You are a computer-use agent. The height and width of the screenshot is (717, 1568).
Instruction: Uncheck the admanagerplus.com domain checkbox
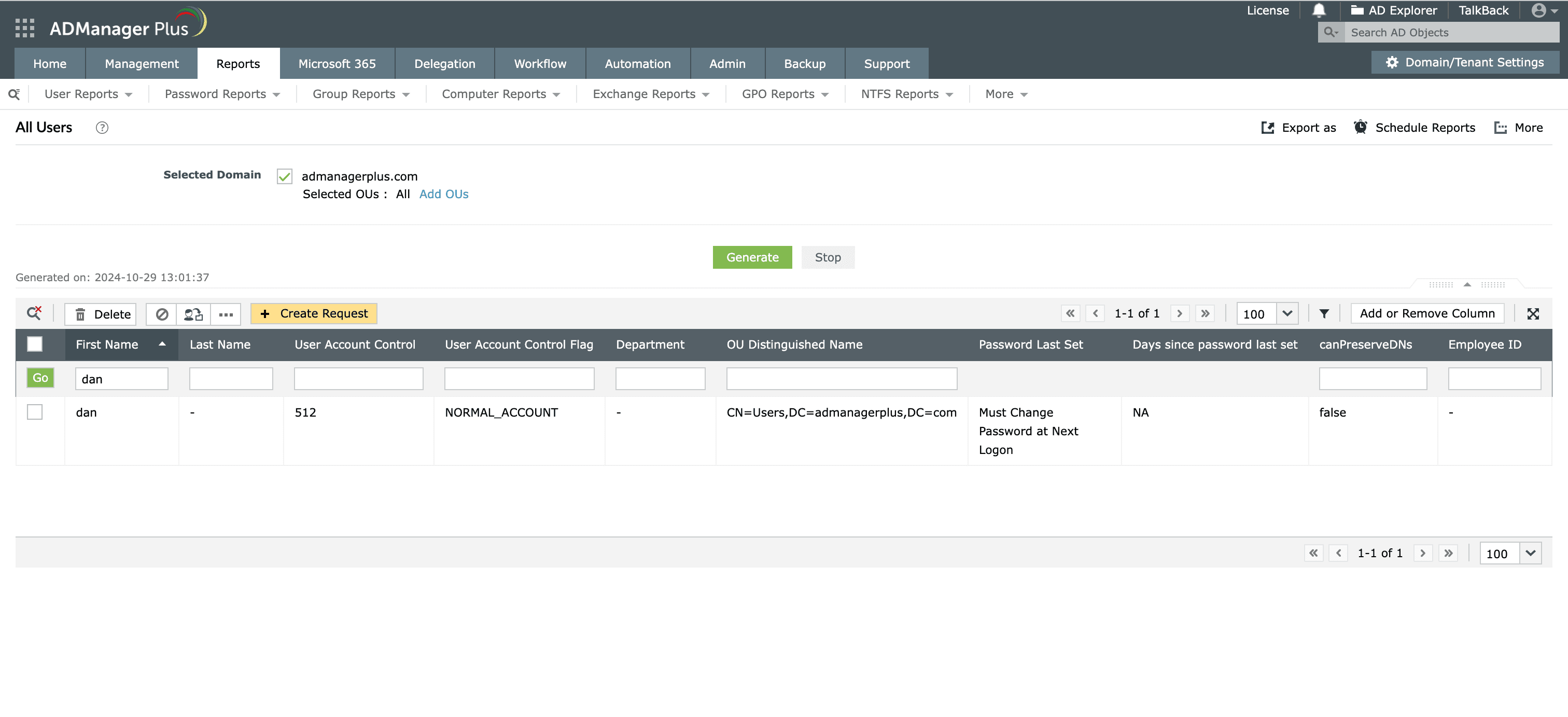[284, 176]
